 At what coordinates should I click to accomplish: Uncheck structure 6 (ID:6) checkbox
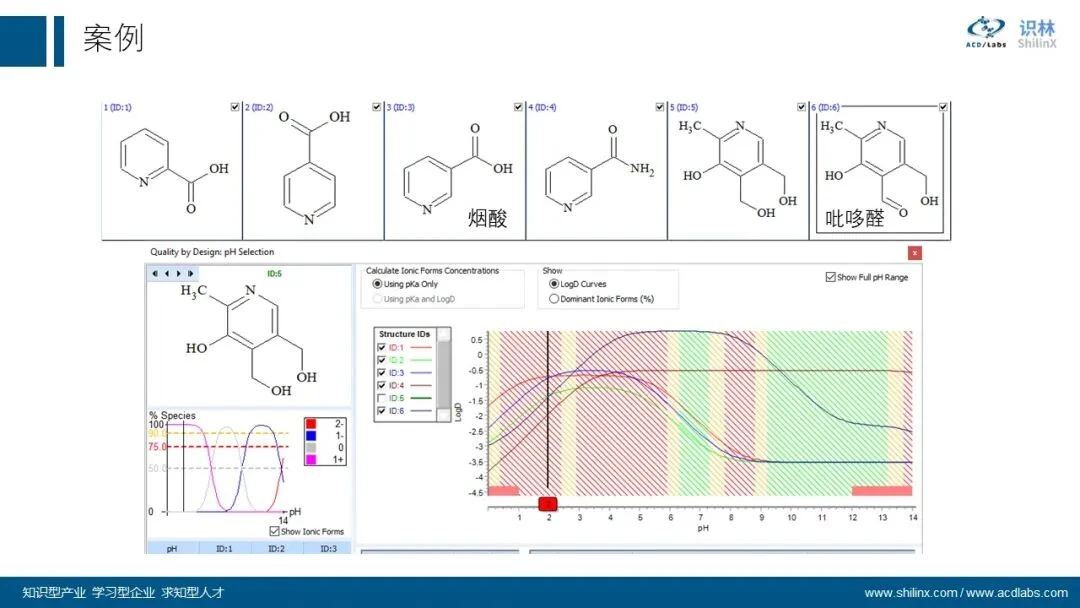point(943,107)
